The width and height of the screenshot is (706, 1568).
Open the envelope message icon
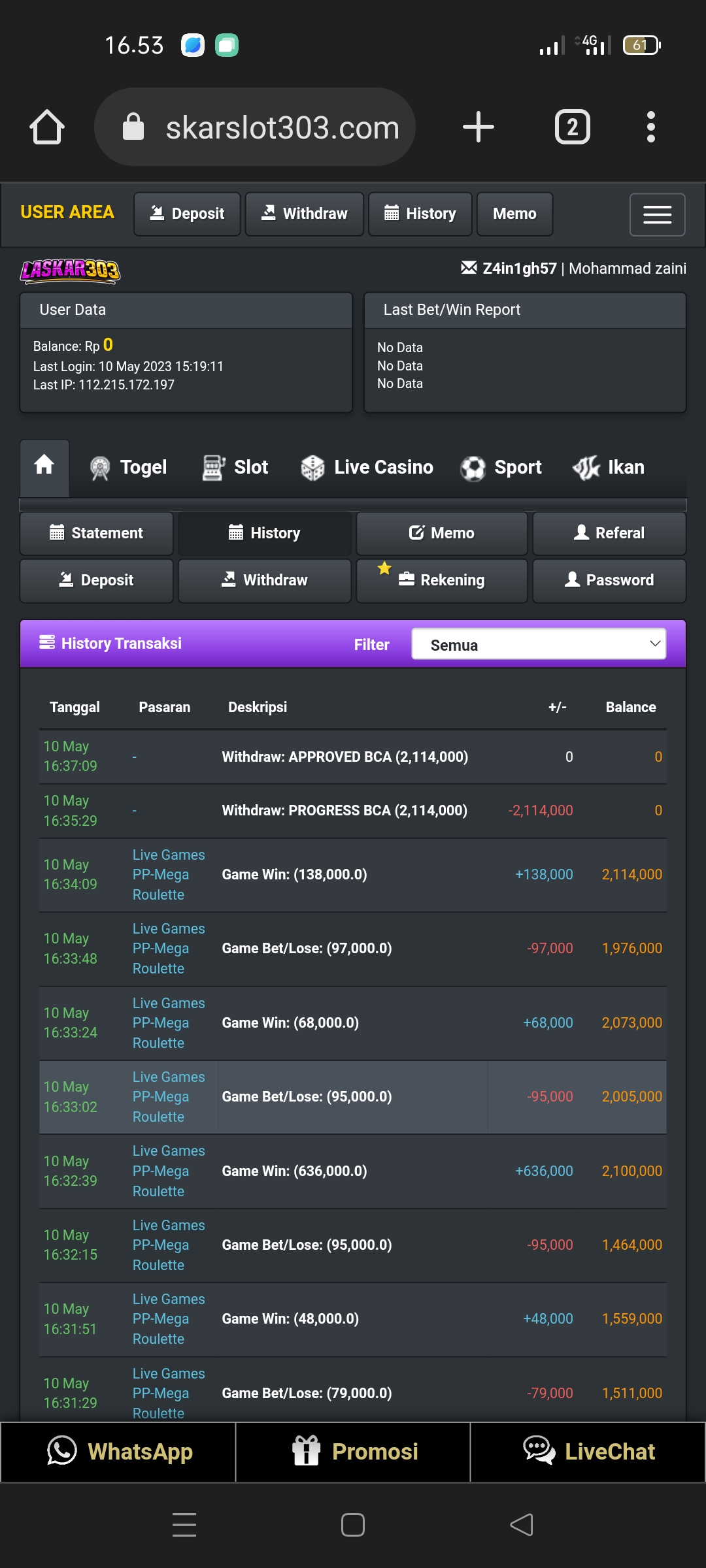click(x=469, y=268)
